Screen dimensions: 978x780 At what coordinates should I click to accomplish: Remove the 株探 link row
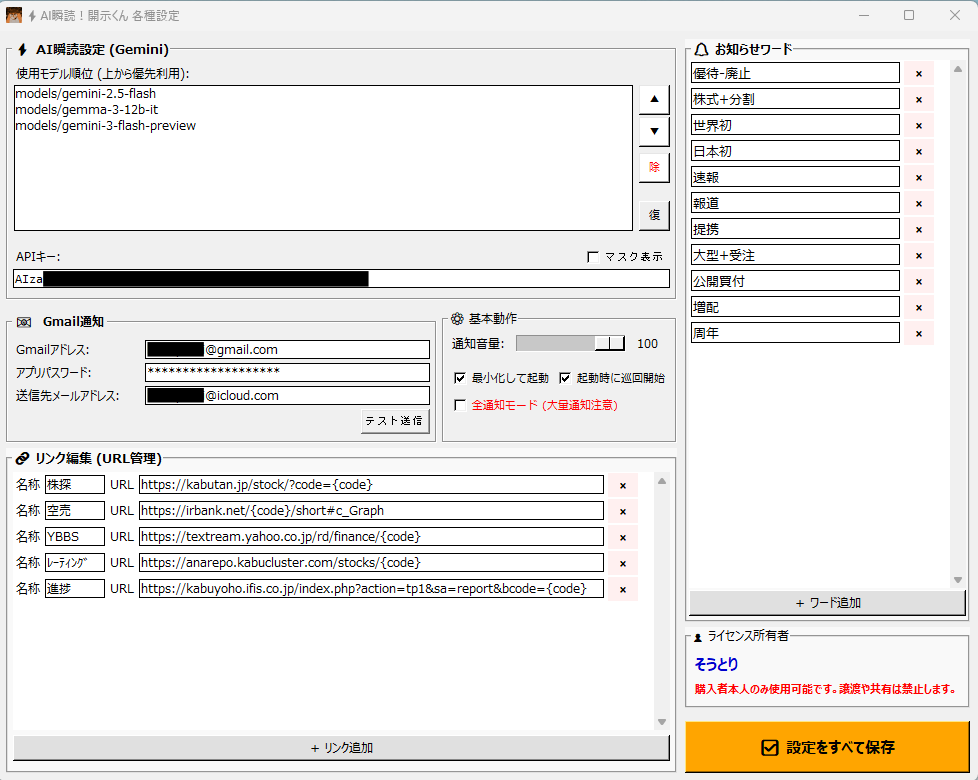pyautogui.click(x=622, y=486)
